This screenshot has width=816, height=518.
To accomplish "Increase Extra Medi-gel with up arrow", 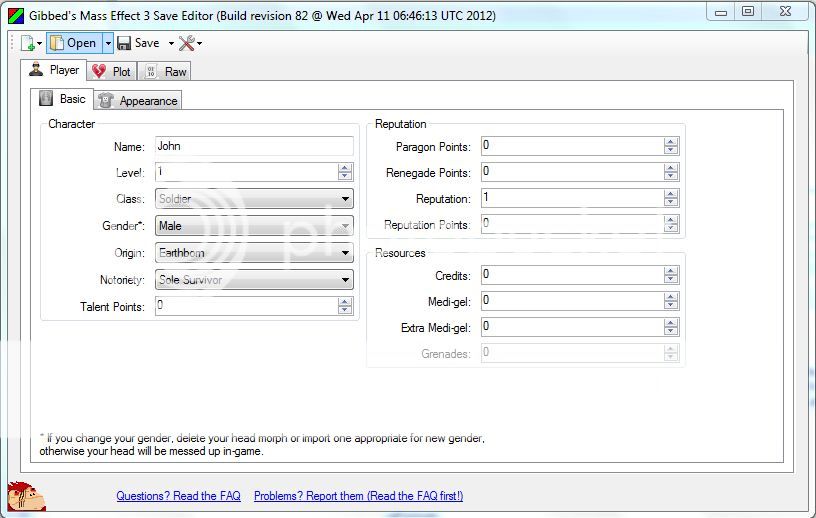I will click(671, 323).
